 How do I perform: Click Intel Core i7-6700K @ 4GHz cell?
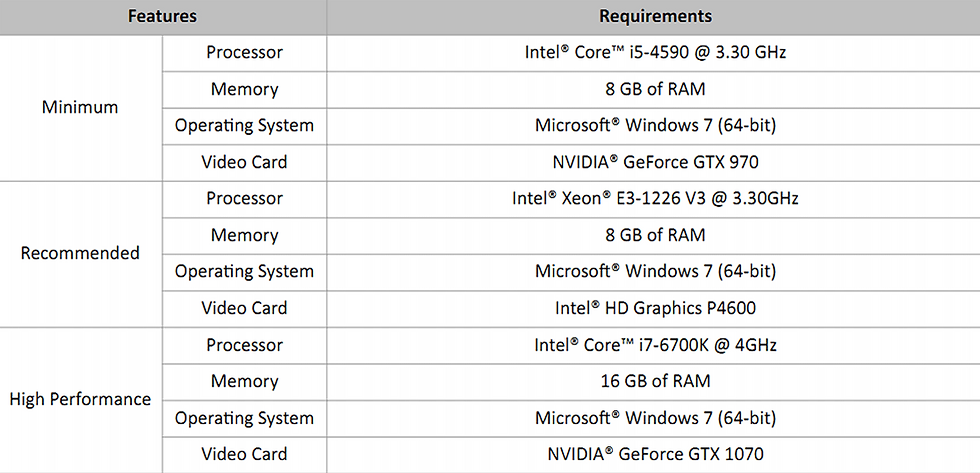point(653,345)
